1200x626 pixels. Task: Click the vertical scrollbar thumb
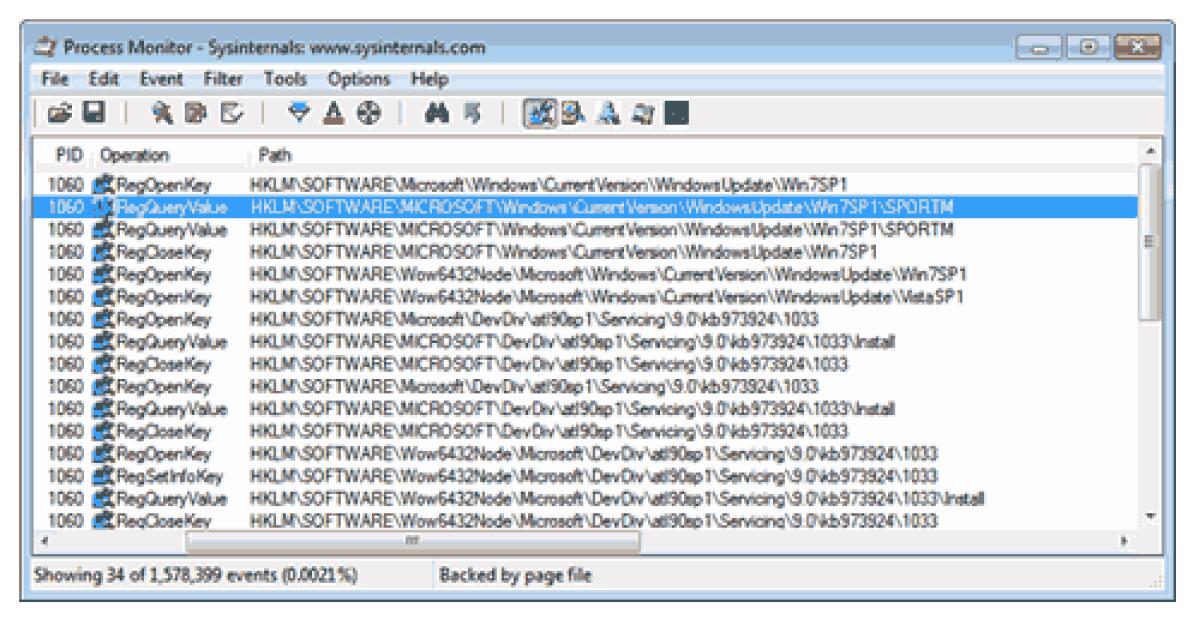[1150, 241]
